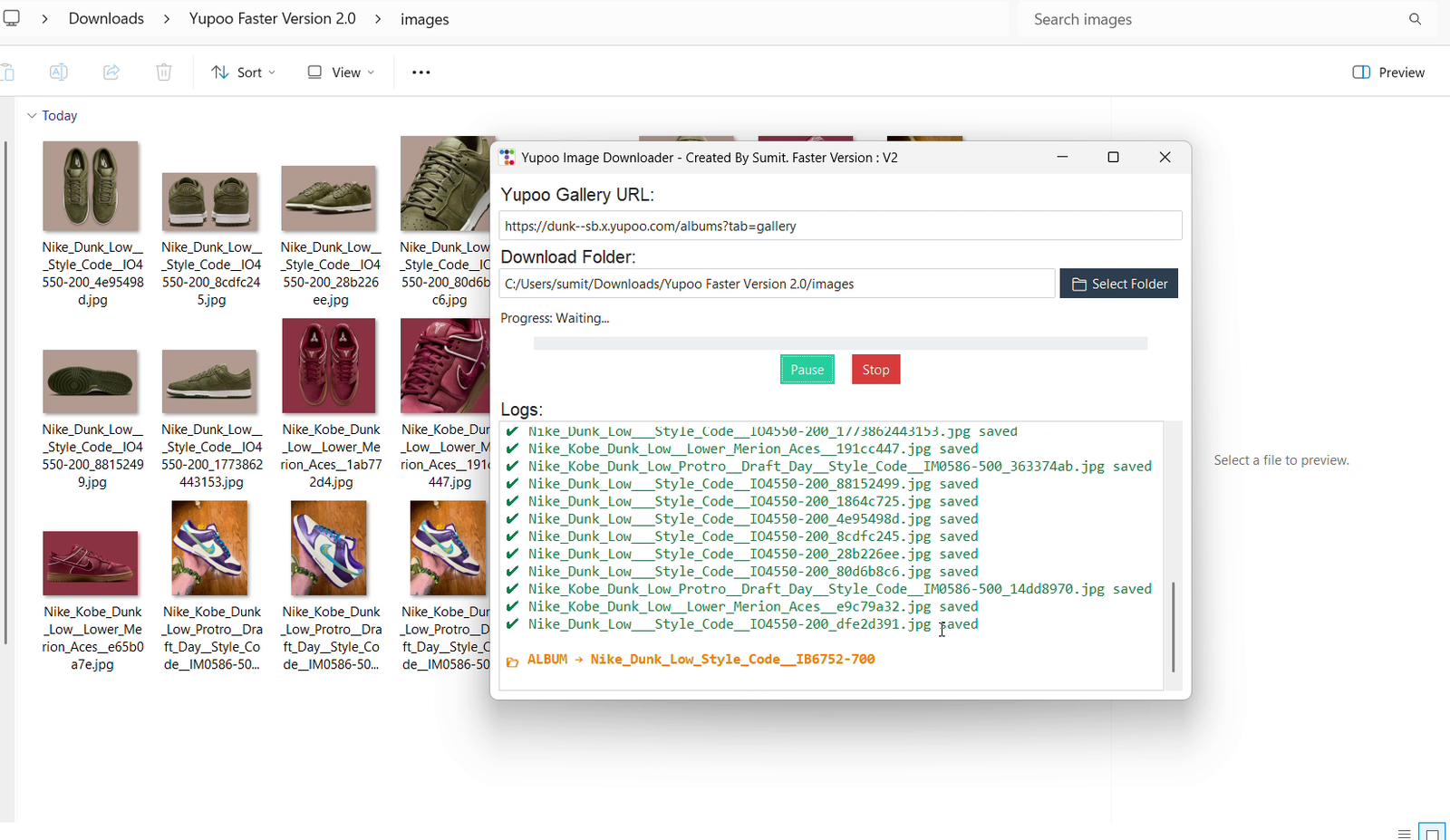Click the red Stop button
1450x840 pixels.
[876, 370]
